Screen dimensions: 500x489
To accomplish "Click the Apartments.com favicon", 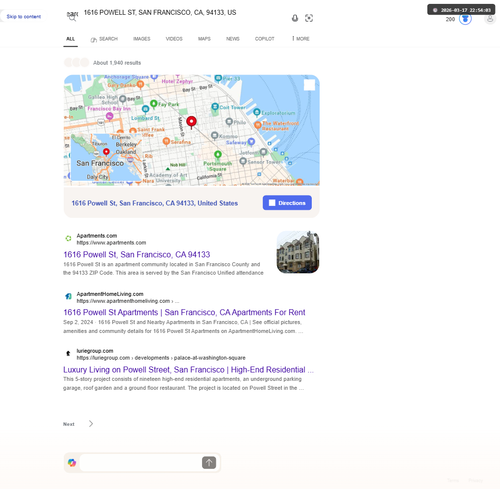I will pyautogui.click(x=68, y=238).
